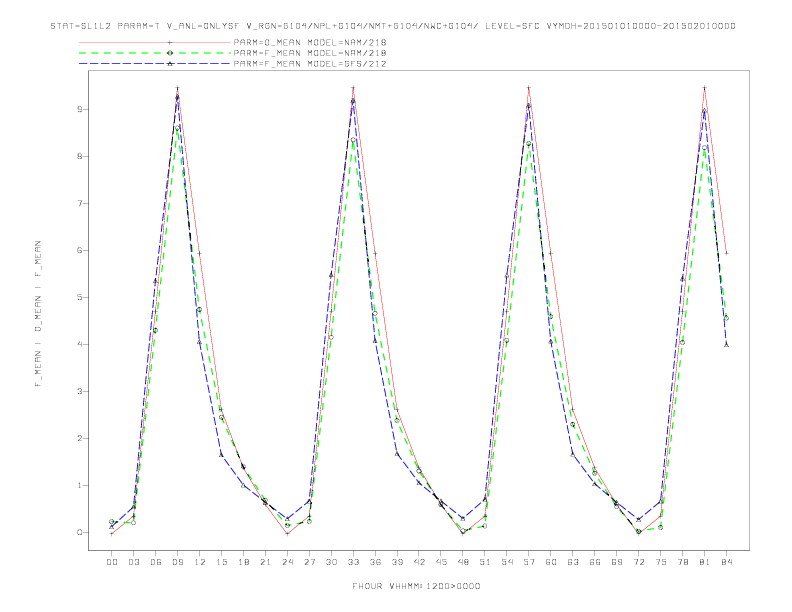This screenshot has width=792, height=612.
Task: Click x-axis forecast hour label 00
Action: 112,562
